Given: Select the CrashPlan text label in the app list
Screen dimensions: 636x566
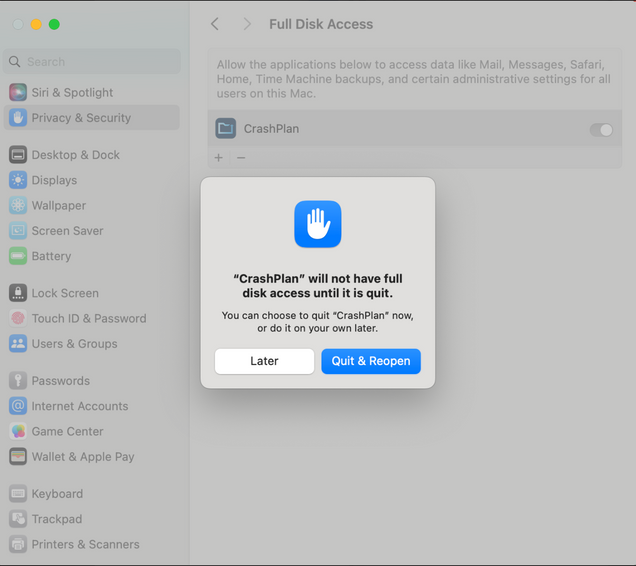Looking at the screenshot, I should click(x=271, y=129).
